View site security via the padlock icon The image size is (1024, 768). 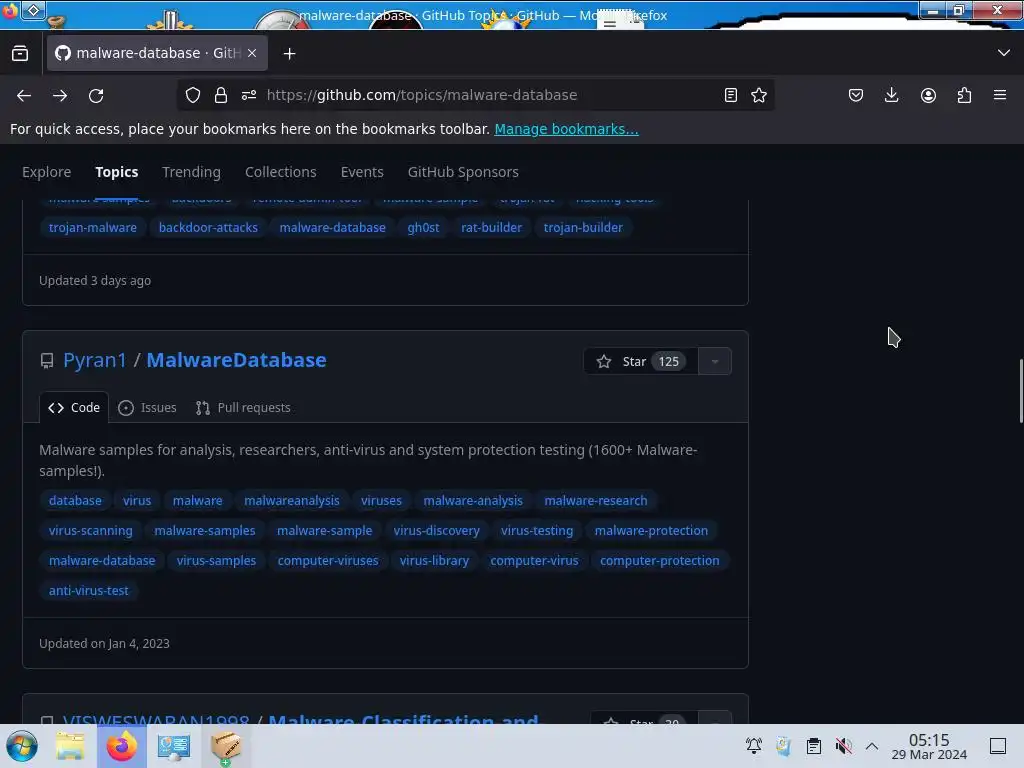point(221,95)
